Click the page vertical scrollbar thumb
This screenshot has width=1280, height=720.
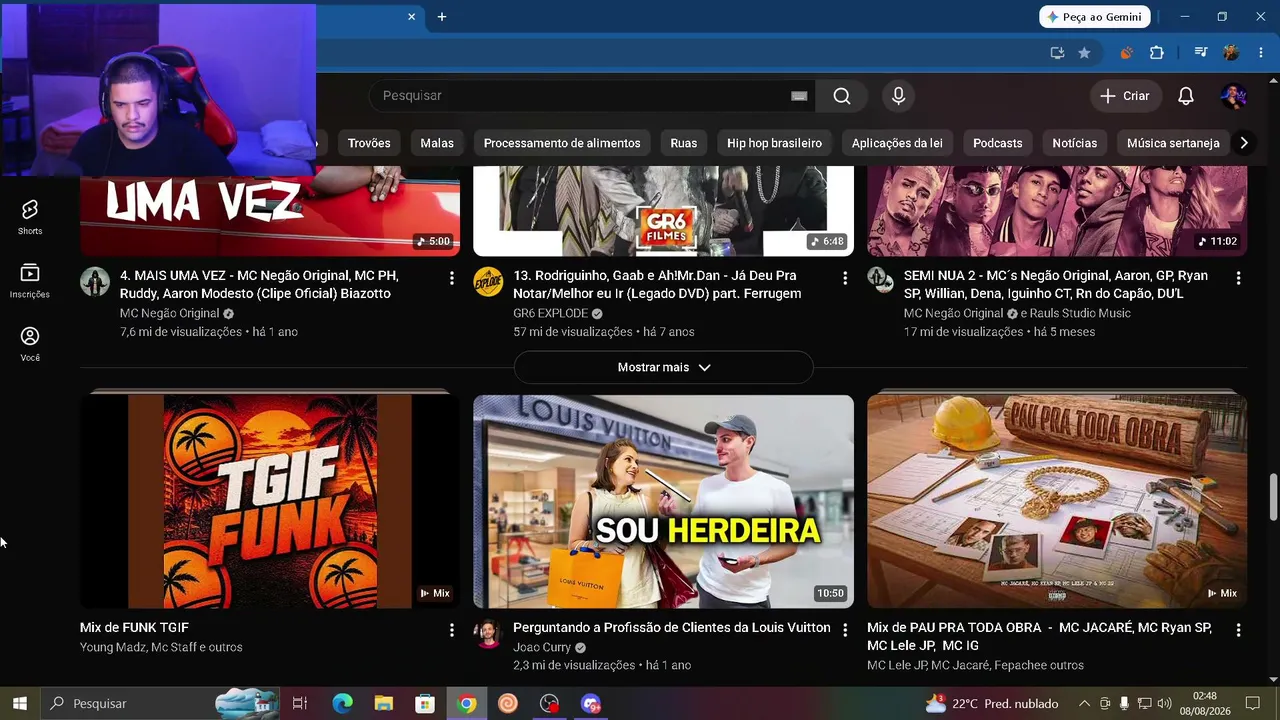(1273, 497)
